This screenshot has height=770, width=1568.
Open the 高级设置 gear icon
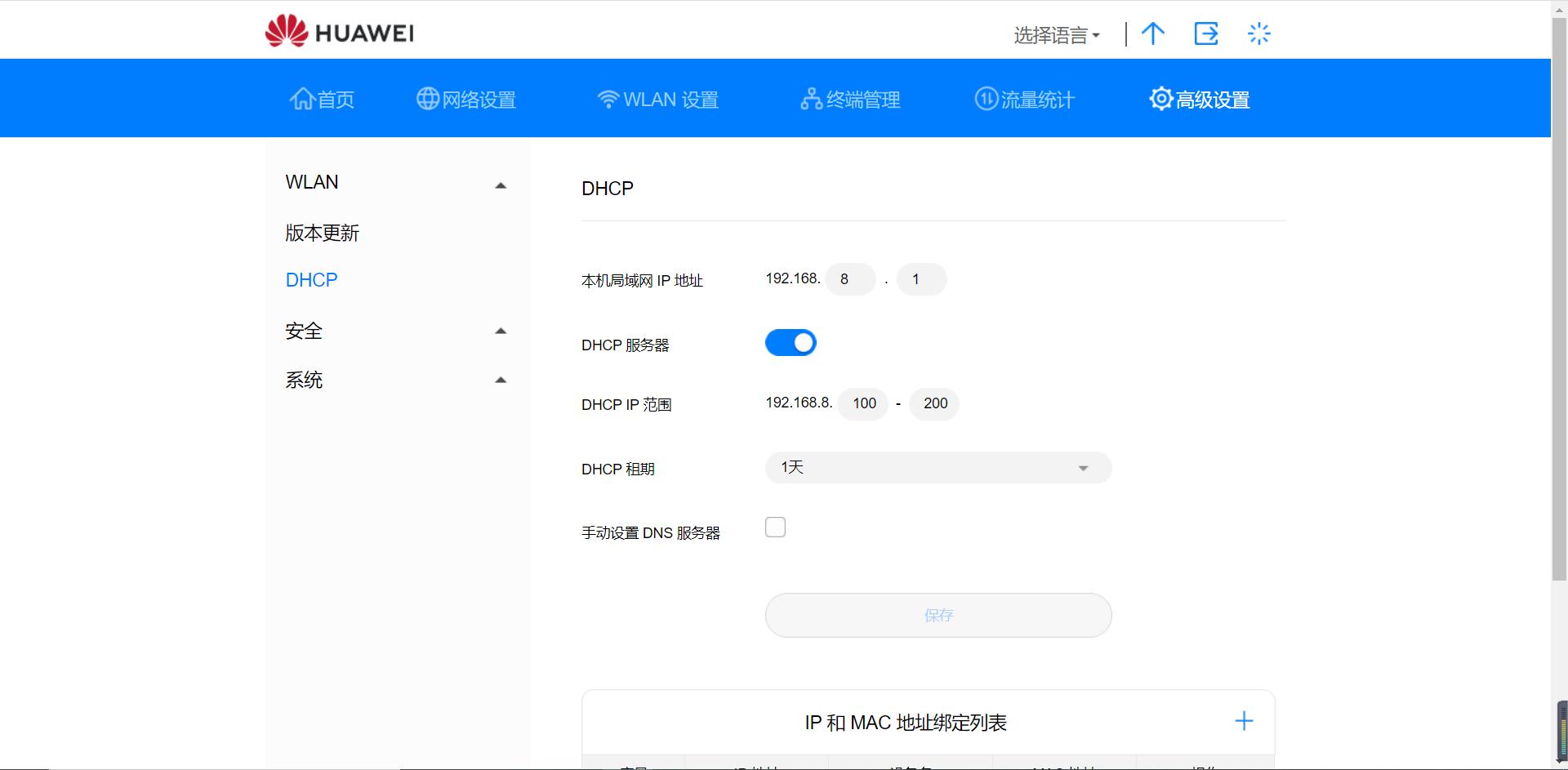coord(1160,98)
